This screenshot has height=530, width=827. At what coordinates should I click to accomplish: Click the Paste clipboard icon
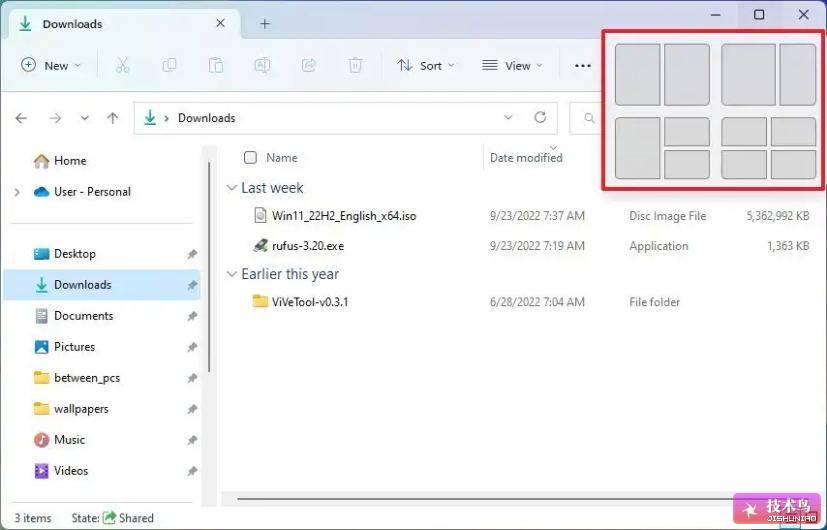point(216,65)
